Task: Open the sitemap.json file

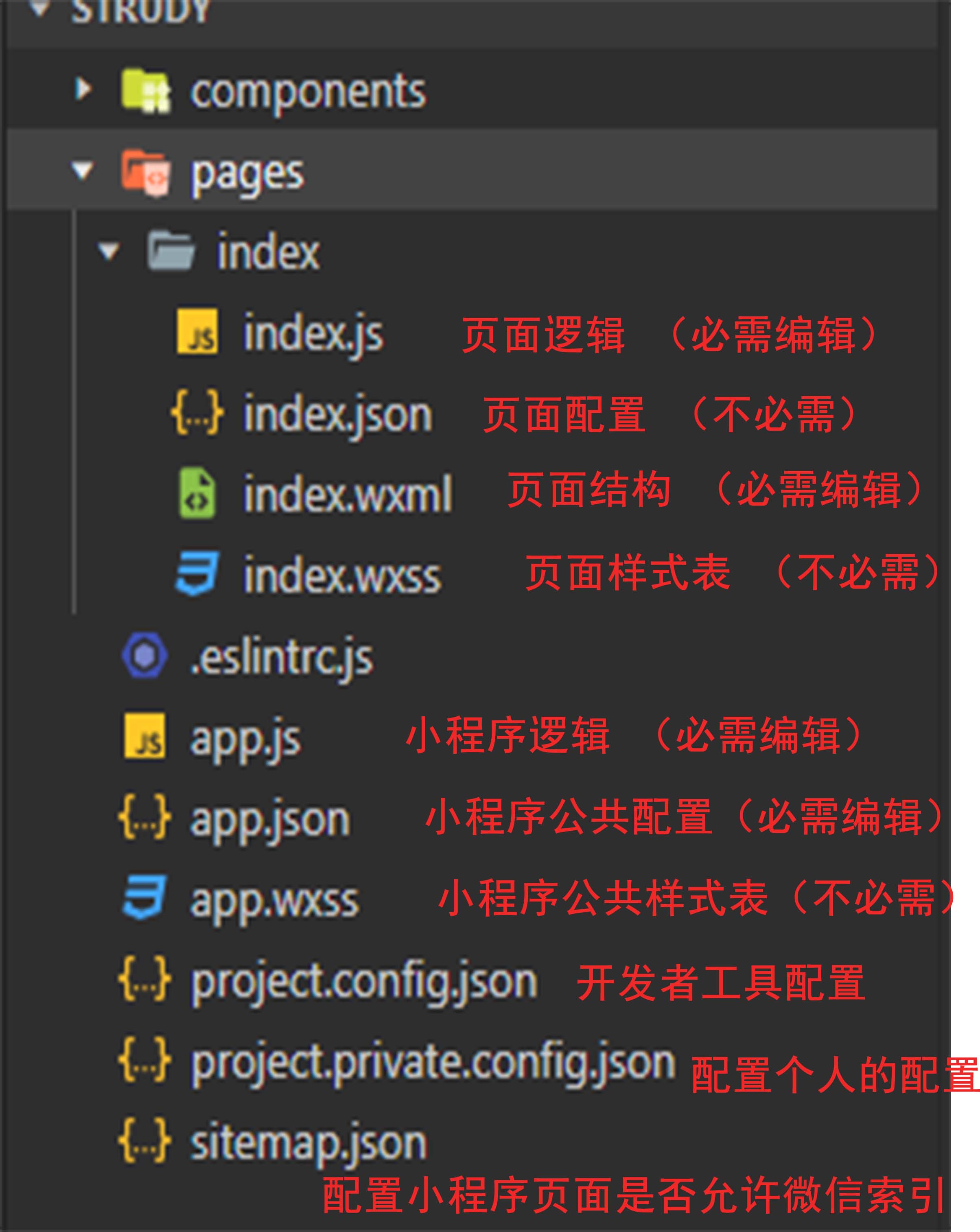Action: coord(308,1145)
